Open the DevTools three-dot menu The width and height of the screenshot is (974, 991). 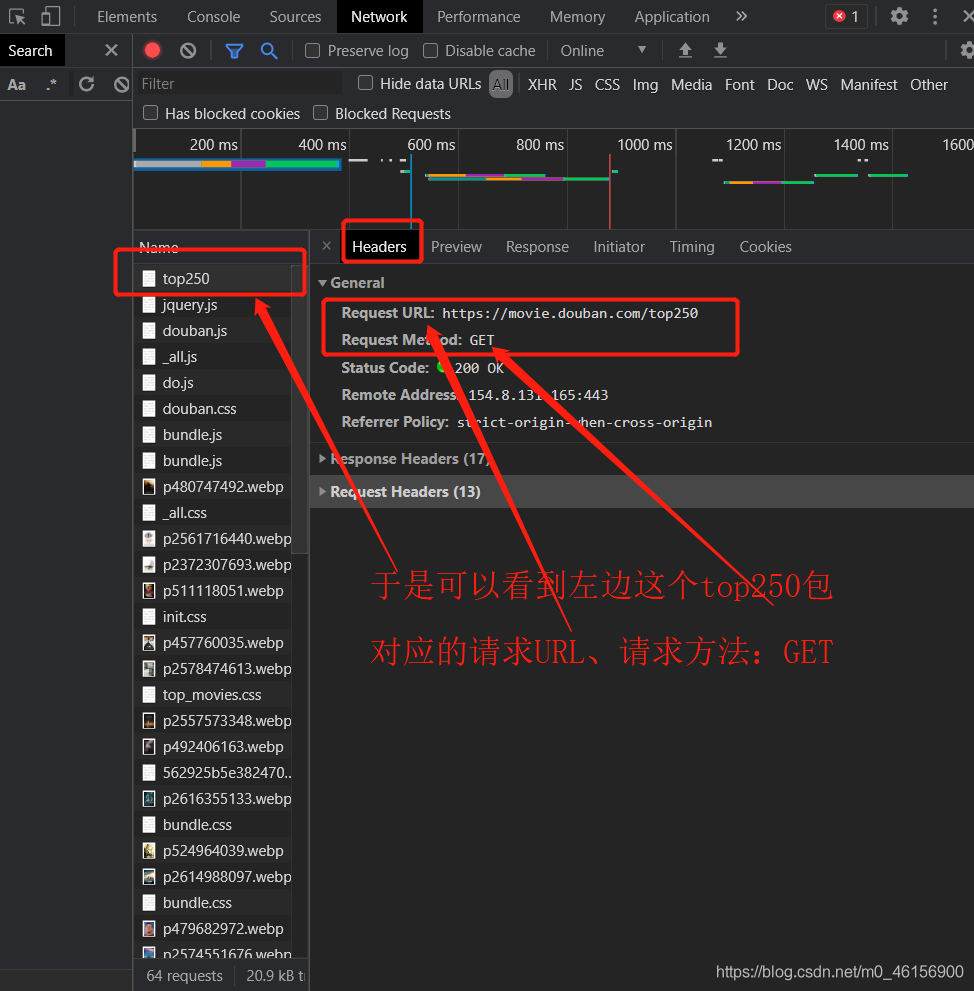pos(935,16)
